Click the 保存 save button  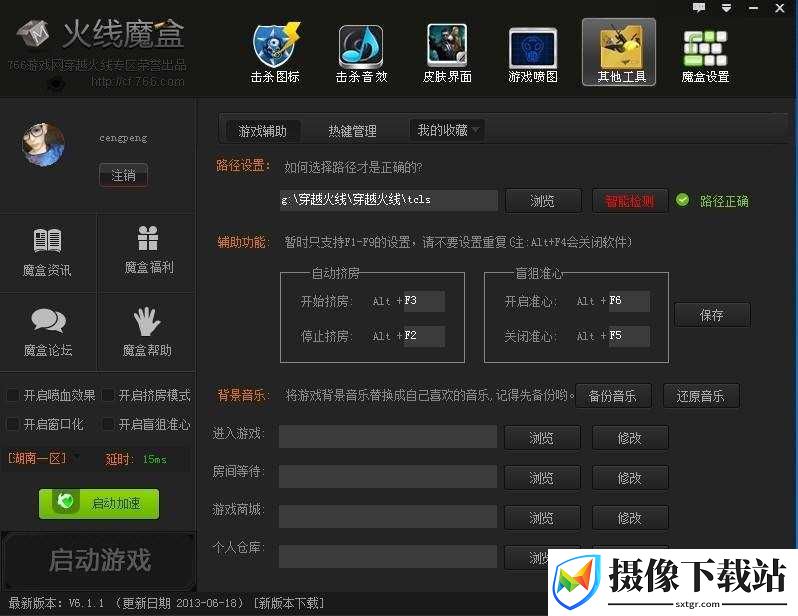712,315
